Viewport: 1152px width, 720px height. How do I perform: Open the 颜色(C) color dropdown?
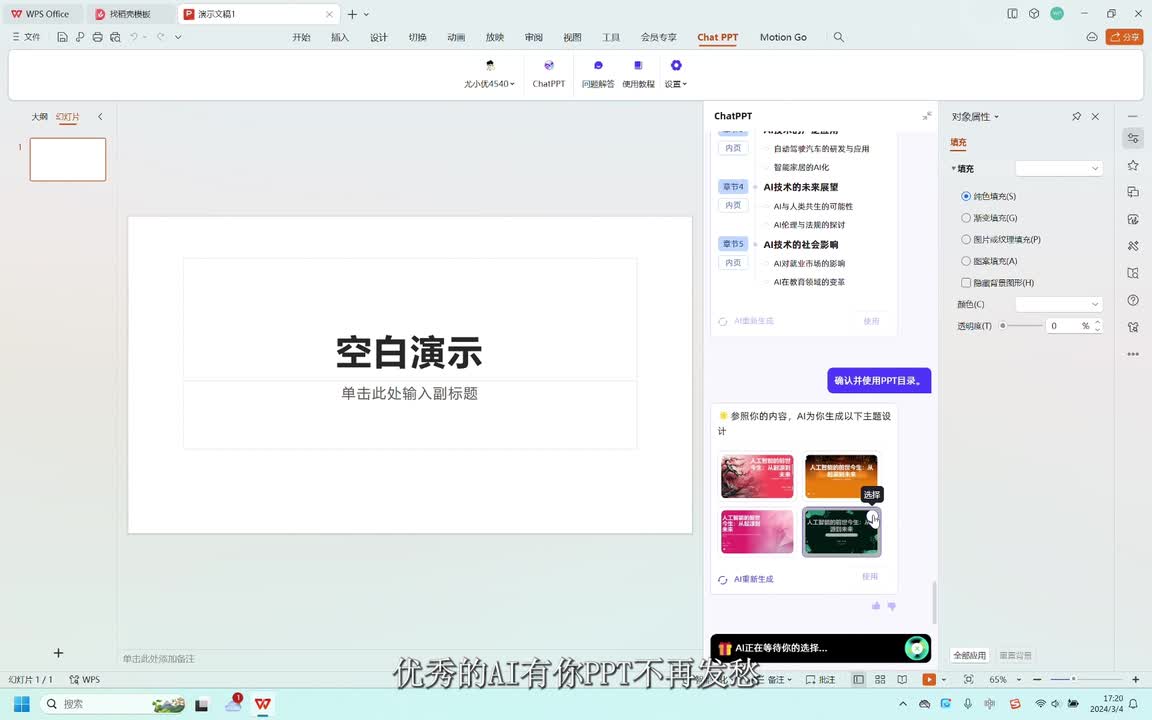(1058, 304)
